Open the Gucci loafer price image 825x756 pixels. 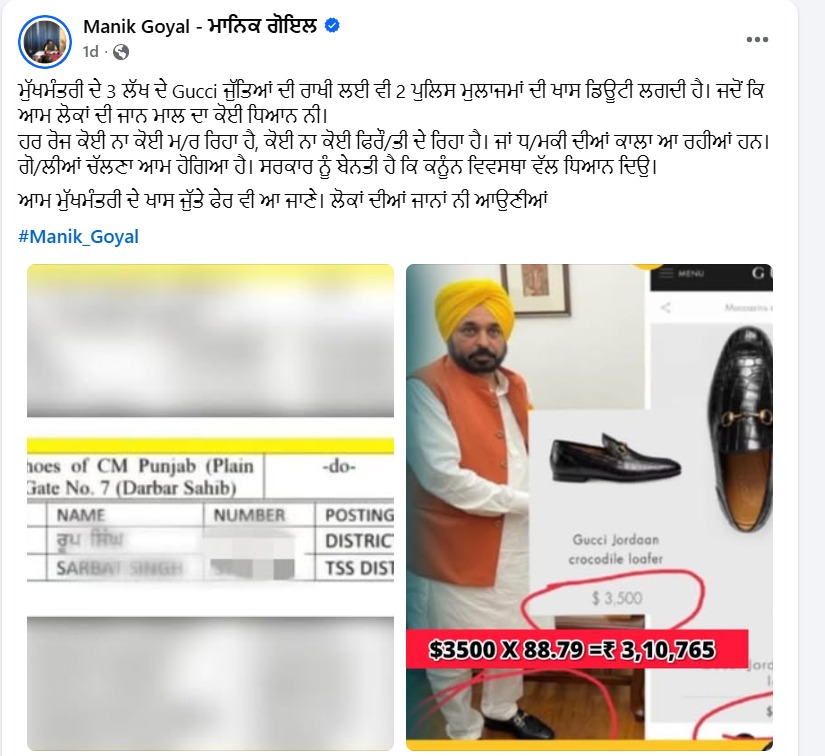[589, 507]
